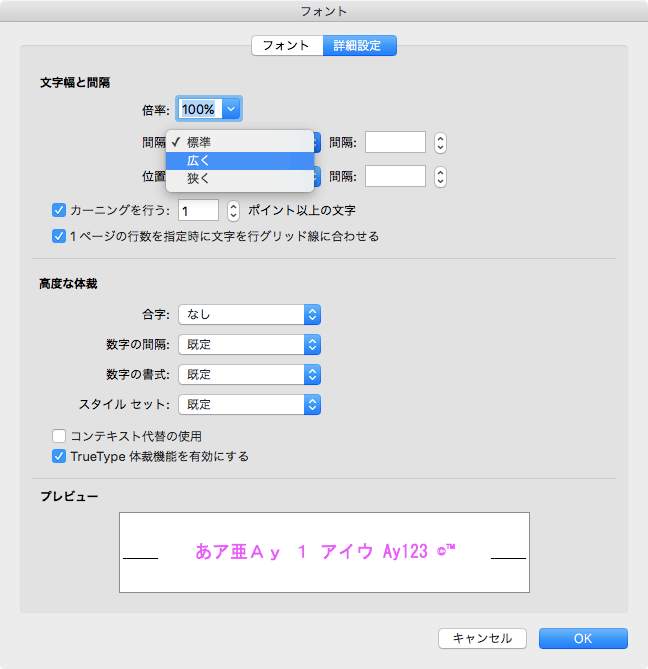The width and height of the screenshot is (648, 669).
Task: Open the 合字 dropdown
Action: 249,315
